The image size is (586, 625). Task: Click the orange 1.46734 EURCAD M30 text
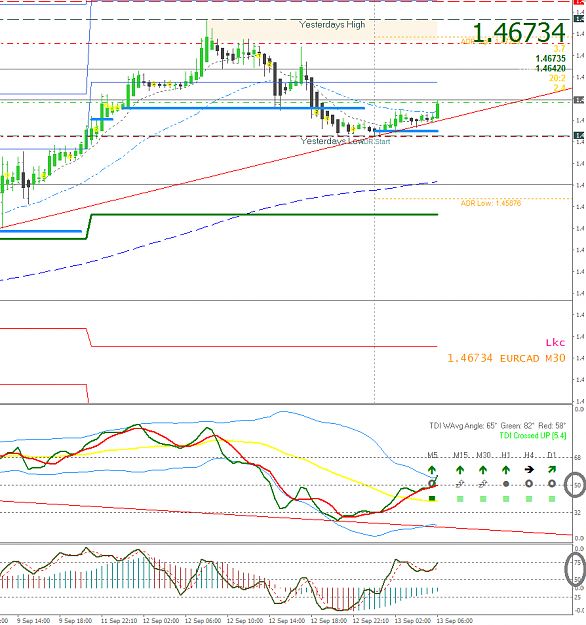click(506, 358)
